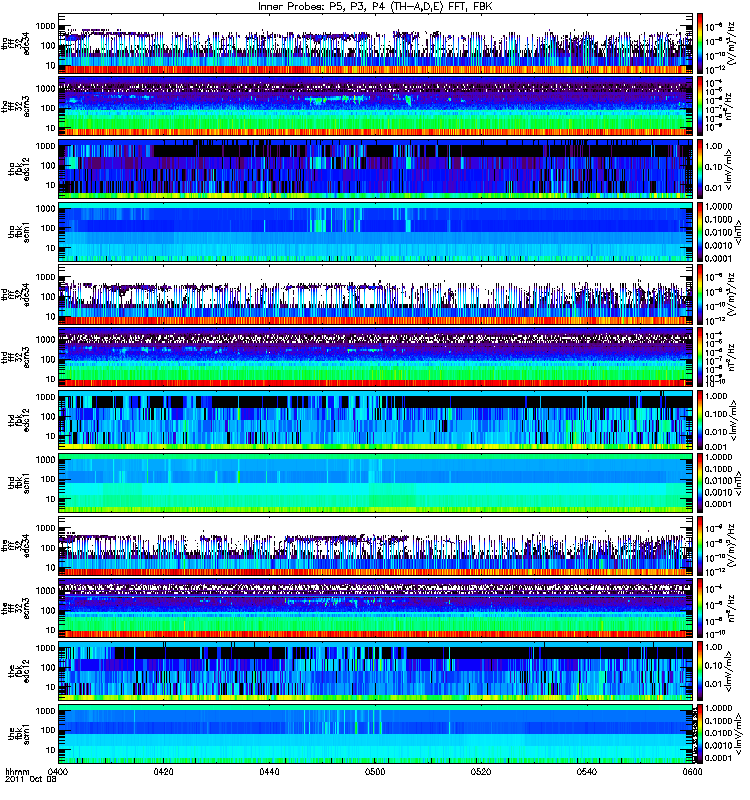Click the color bar beside tha fbk scm1 panel
This screenshot has height=800, width=750.
click(700, 232)
